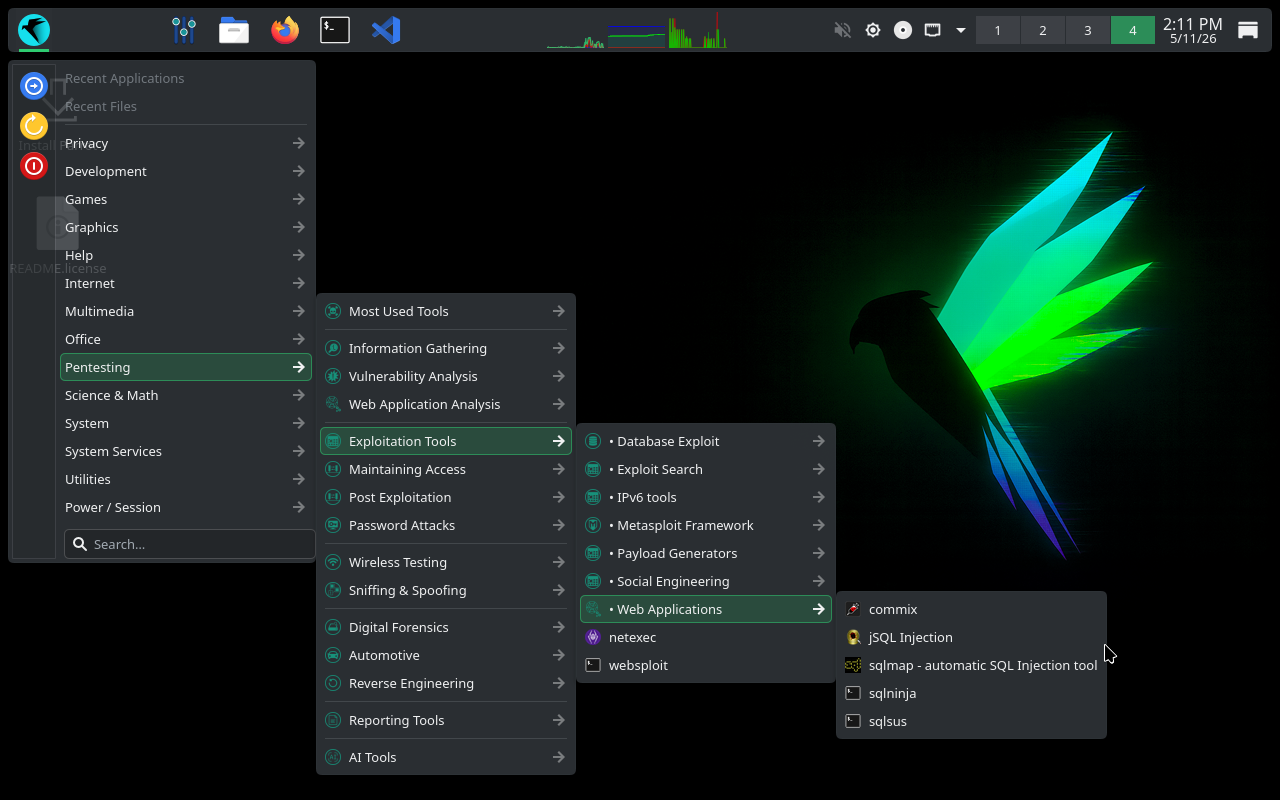The width and height of the screenshot is (1280, 800).
Task: Launch commix from Web Applications
Action: tap(971, 609)
